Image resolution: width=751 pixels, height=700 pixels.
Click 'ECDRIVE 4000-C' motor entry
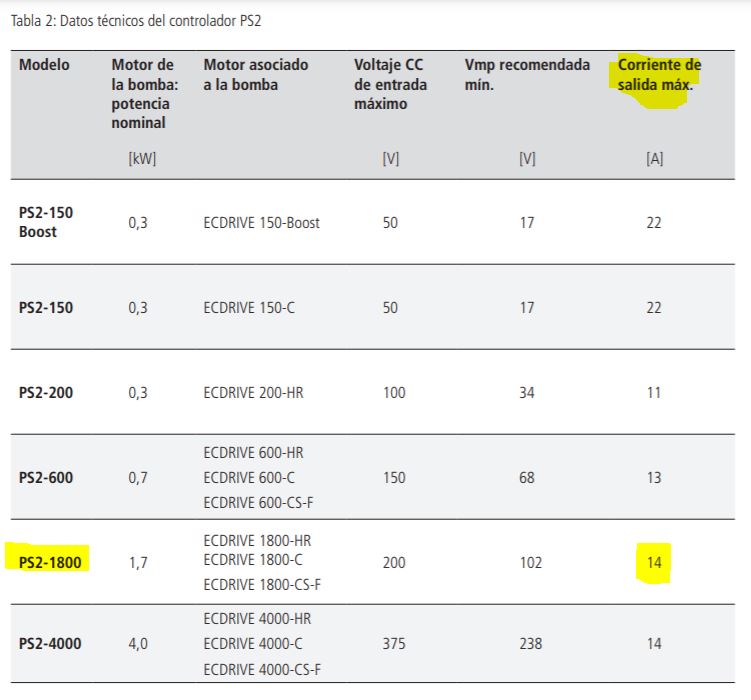tap(253, 644)
